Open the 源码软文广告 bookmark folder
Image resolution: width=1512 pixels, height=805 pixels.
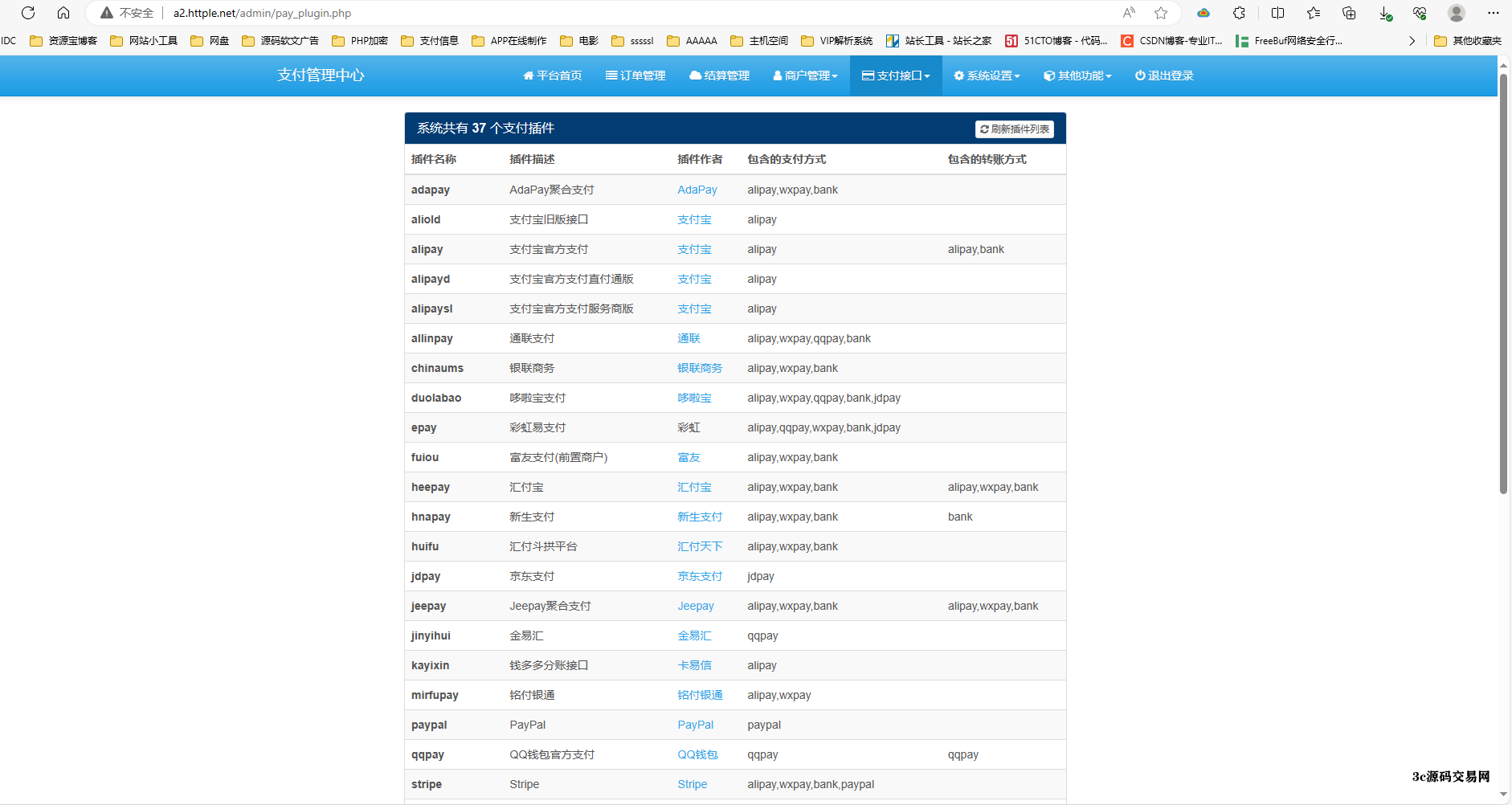coord(280,41)
